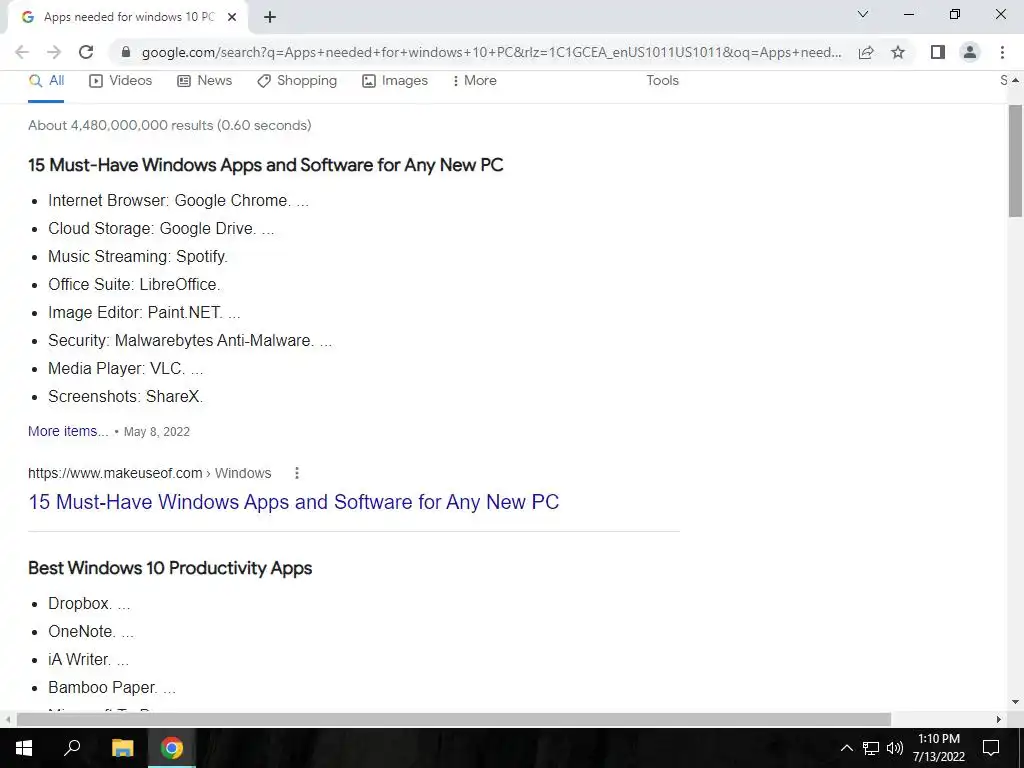The height and width of the screenshot is (768, 1024).
Task: Open a new tab with plus
Action: [x=270, y=18]
